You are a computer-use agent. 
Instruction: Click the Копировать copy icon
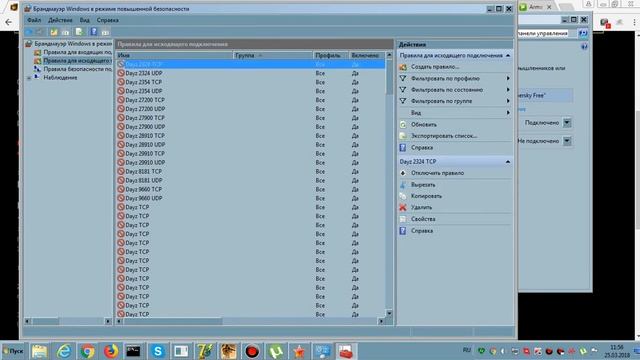403,196
